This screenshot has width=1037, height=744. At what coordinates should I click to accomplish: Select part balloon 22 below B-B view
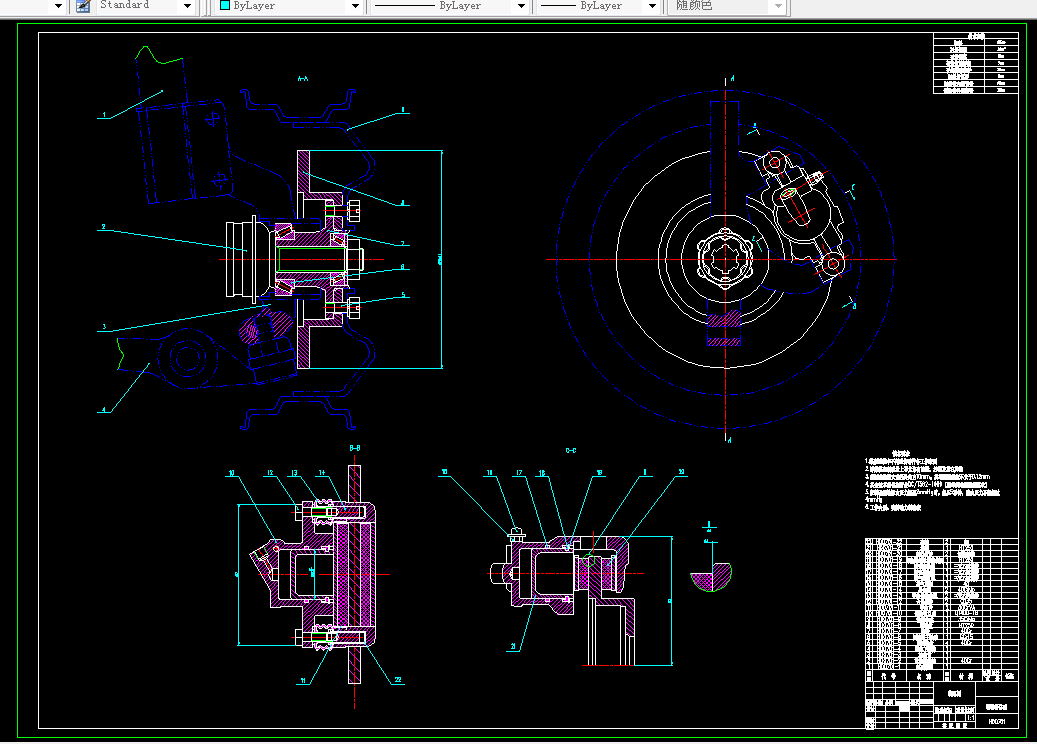(398, 679)
